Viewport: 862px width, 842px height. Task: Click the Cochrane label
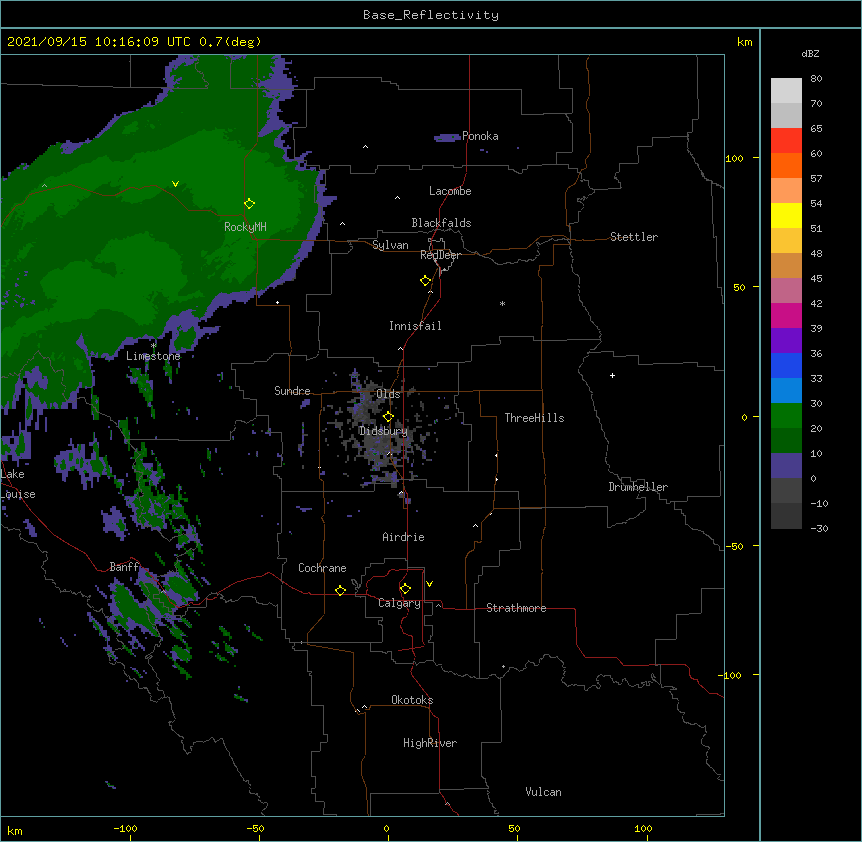[322, 568]
